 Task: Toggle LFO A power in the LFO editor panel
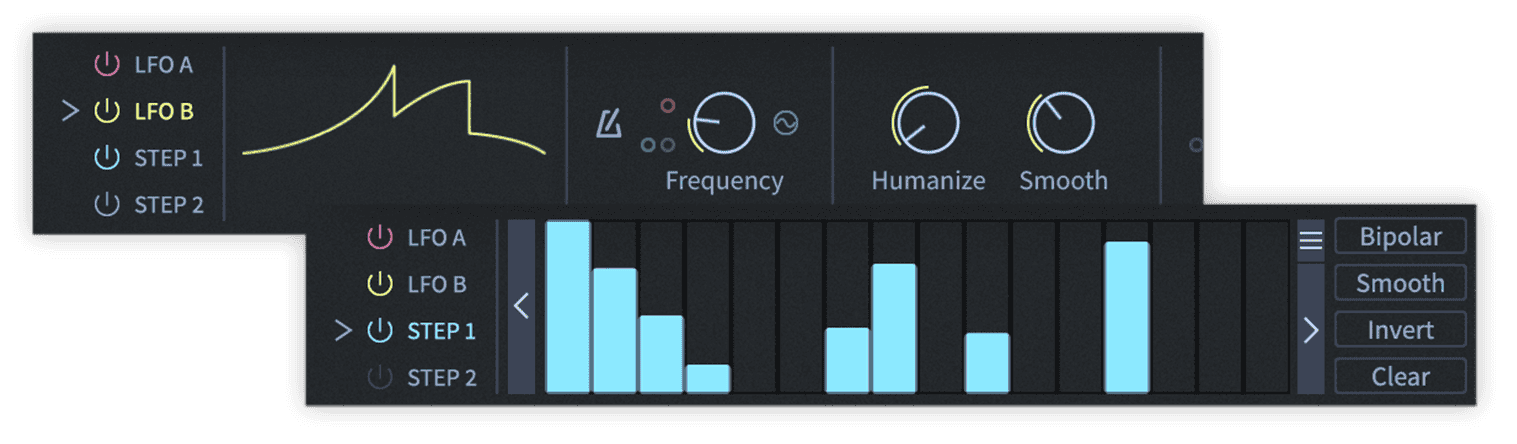pyautogui.click(x=106, y=65)
